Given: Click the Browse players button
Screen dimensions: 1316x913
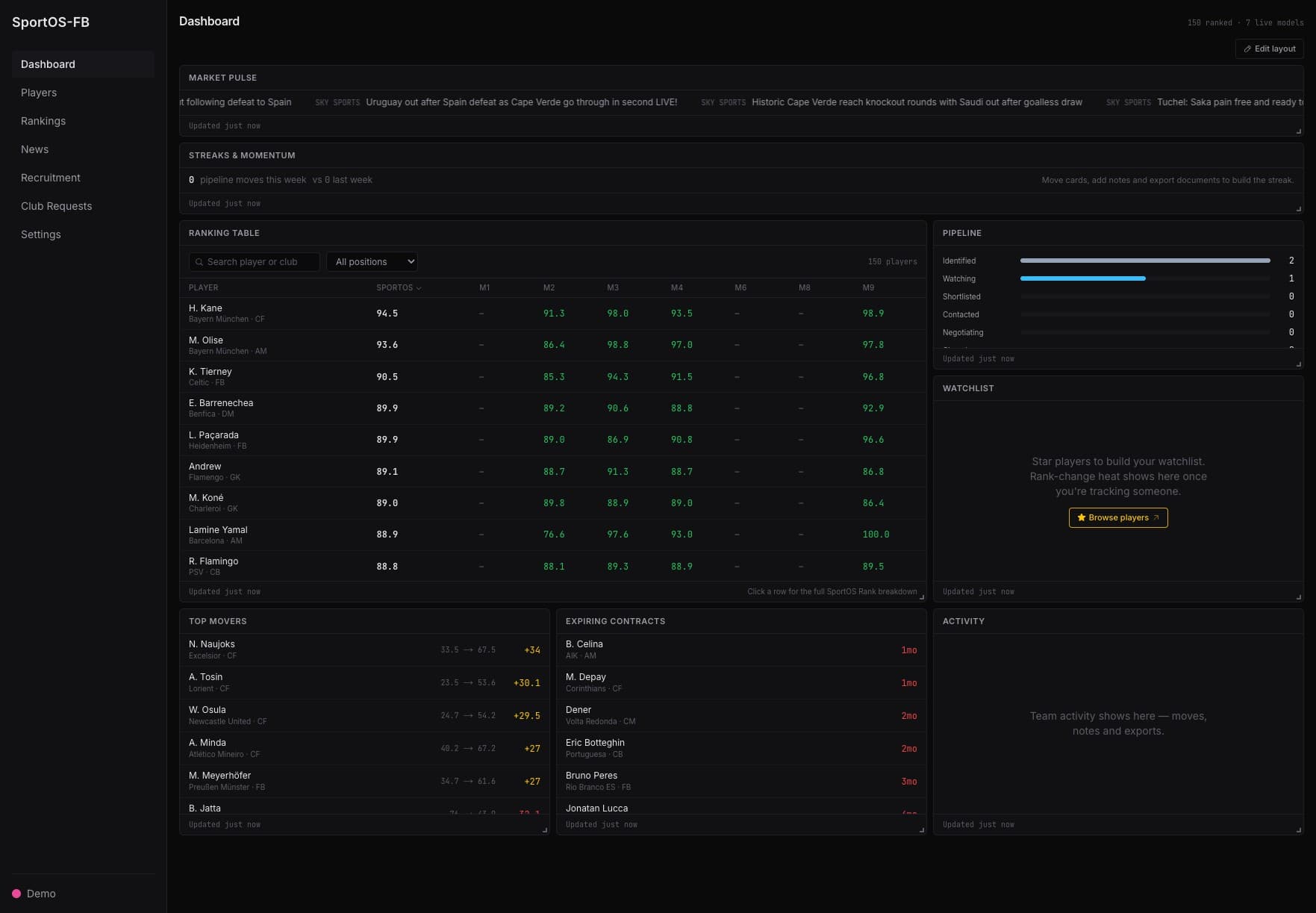Looking at the screenshot, I should click(x=1118, y=517).
